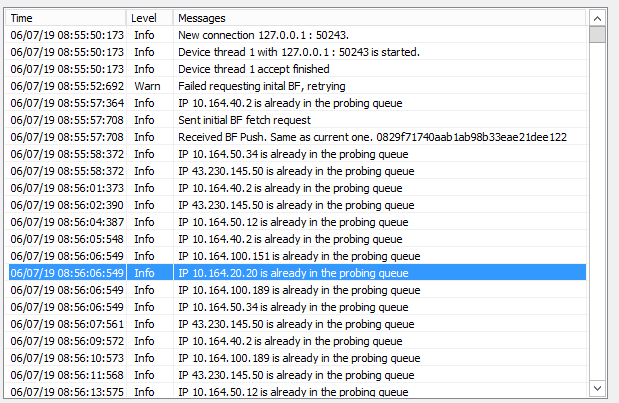Select the 08:56:01:373 timestamp row
619x403 pixels.
click(298, 188)
